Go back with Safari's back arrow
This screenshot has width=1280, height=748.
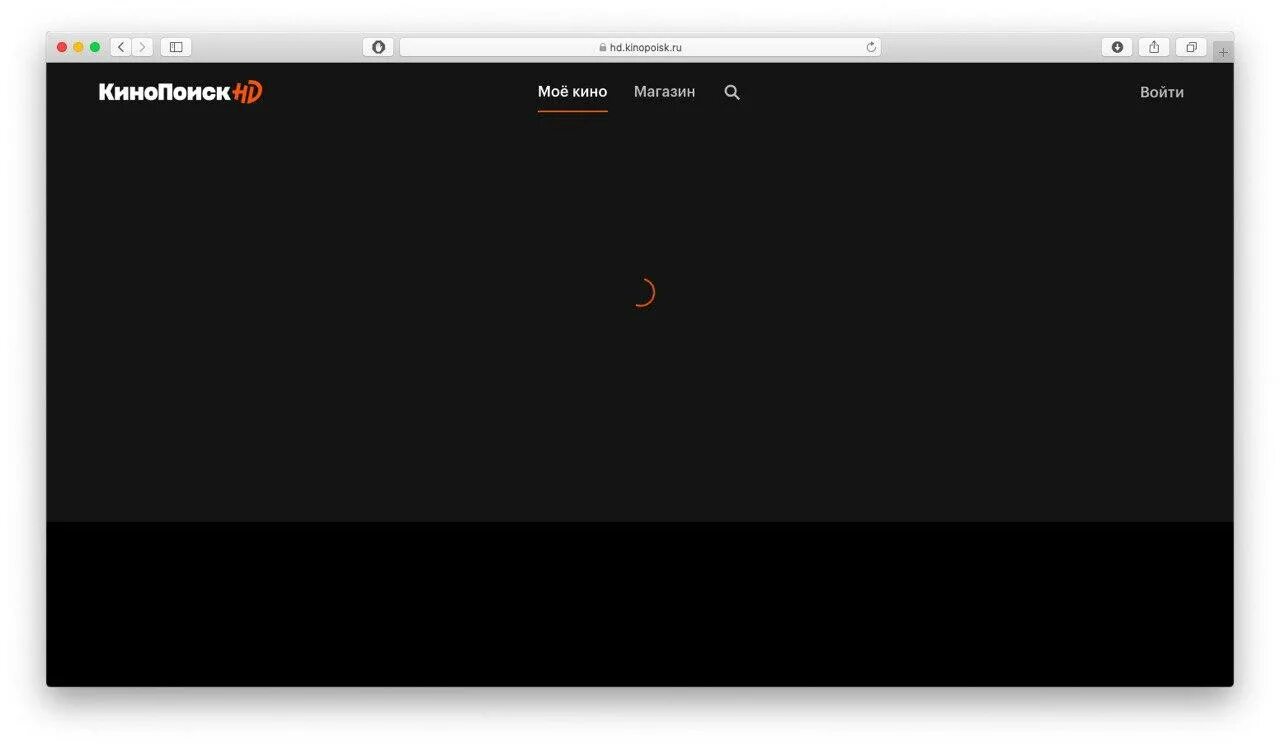(x=121, y=47)
